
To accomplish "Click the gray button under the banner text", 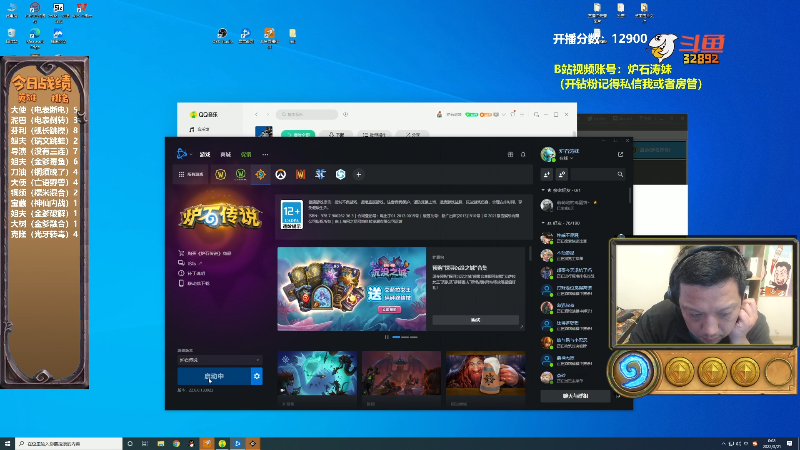I will pyautogui.click(x=476, y=319).
